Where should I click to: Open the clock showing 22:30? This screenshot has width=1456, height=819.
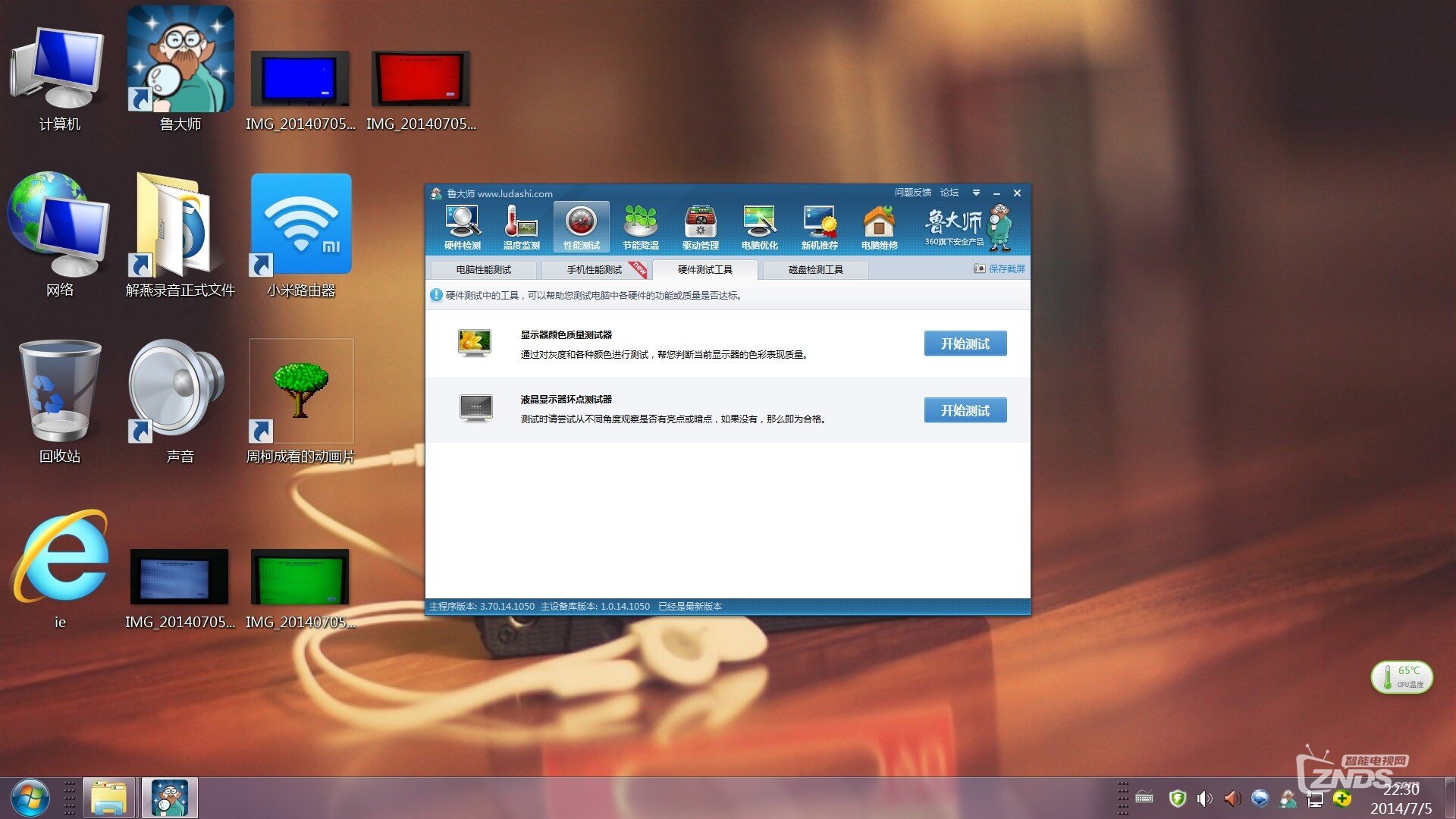point(1401,799)
